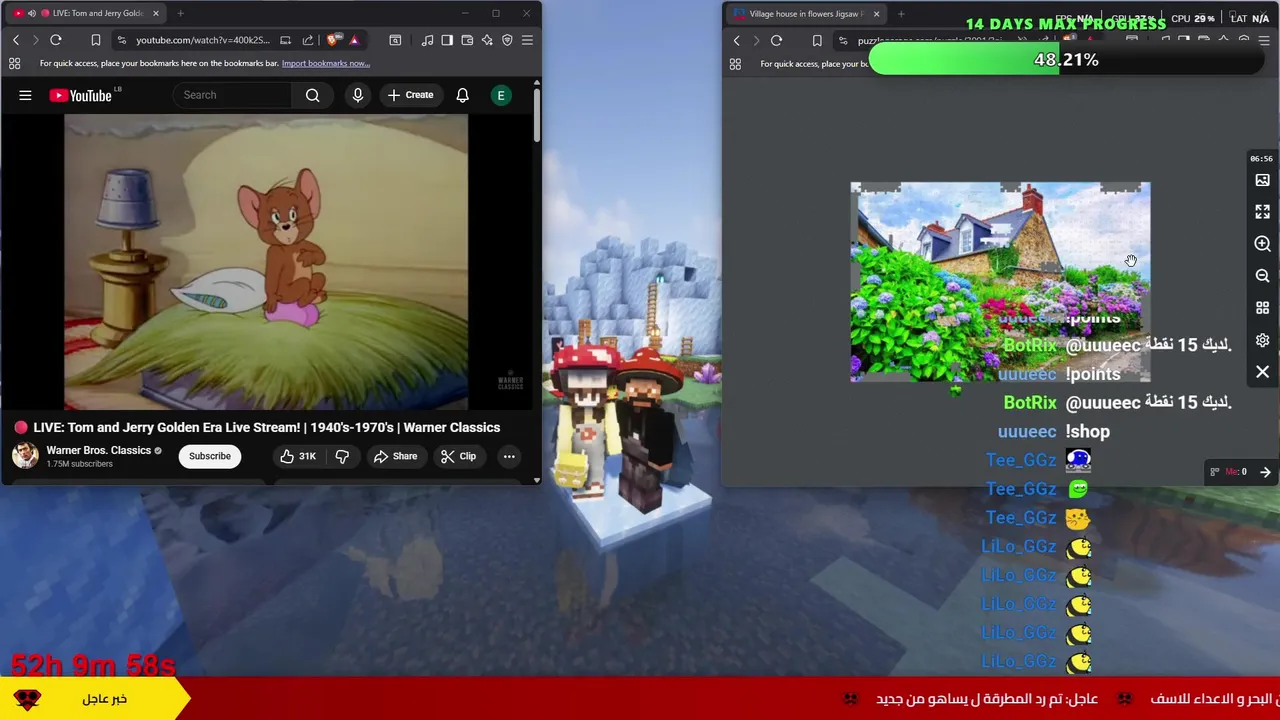Image resolution: width=1280 pixels, height=720 pixels.
Task: Click the jigsaw puzzle image
Action: pyautogui.click(x=1000, y=282)
